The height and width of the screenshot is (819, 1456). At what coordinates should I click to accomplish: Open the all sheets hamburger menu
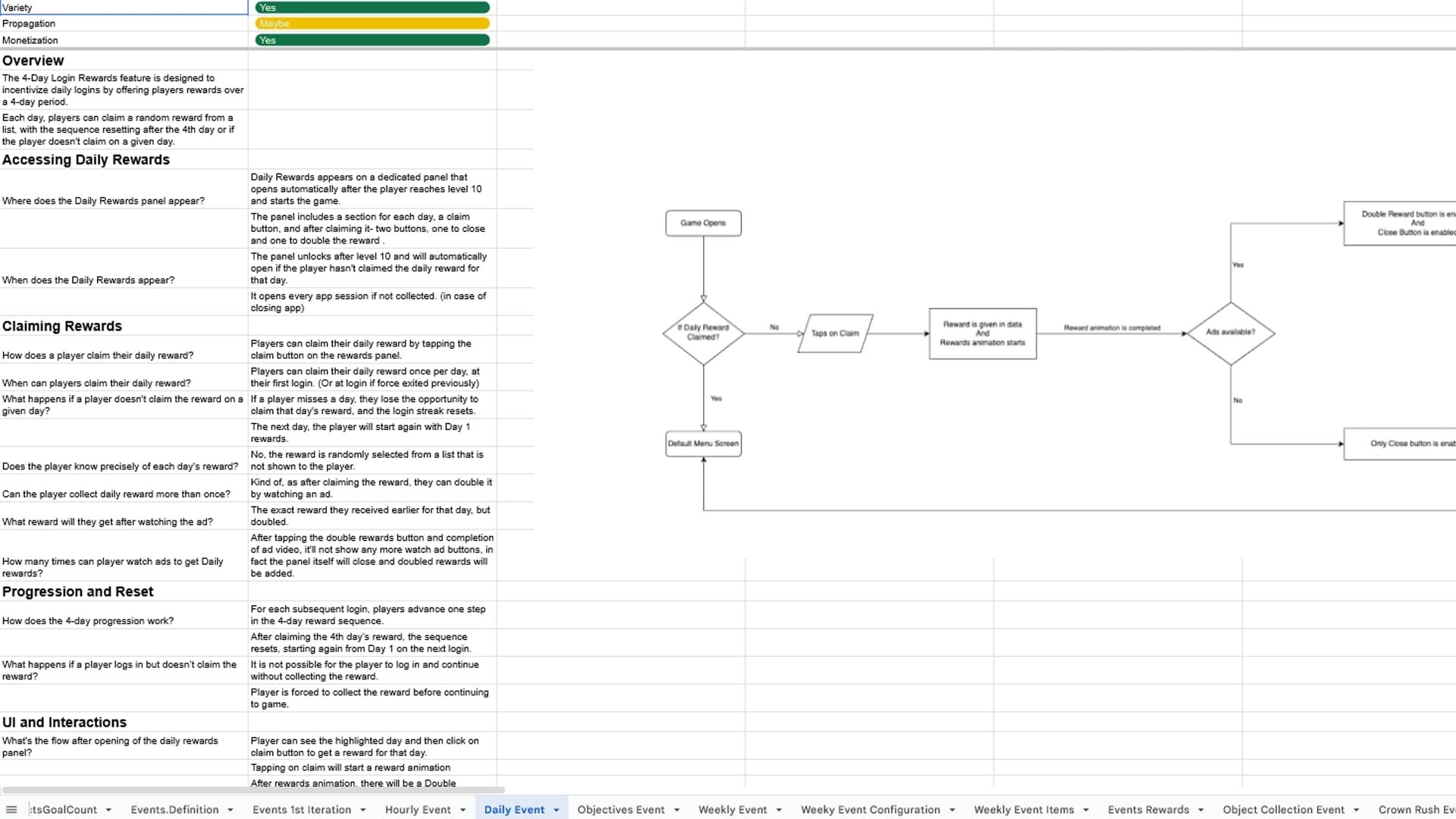pos(11,809)
